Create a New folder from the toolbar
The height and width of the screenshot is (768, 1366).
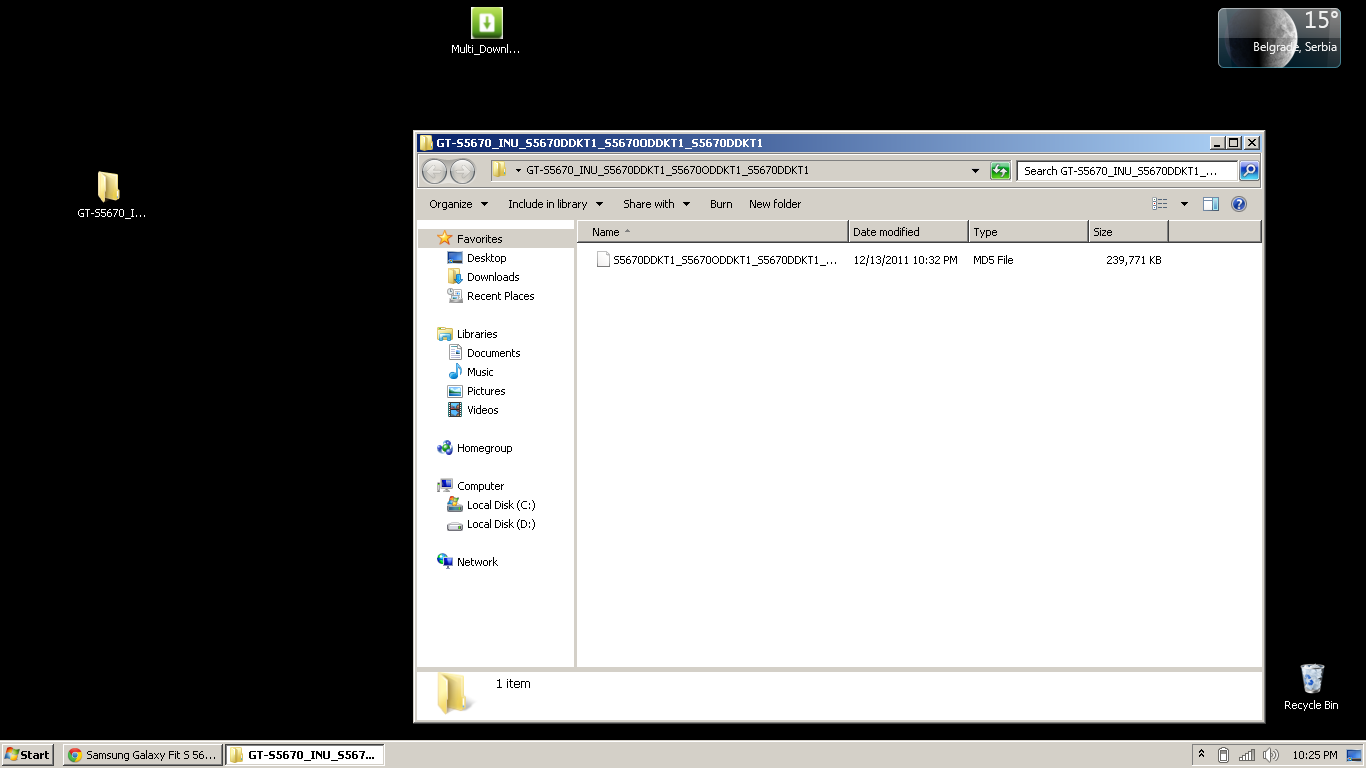pyautogui.click(x=775, y=204)
